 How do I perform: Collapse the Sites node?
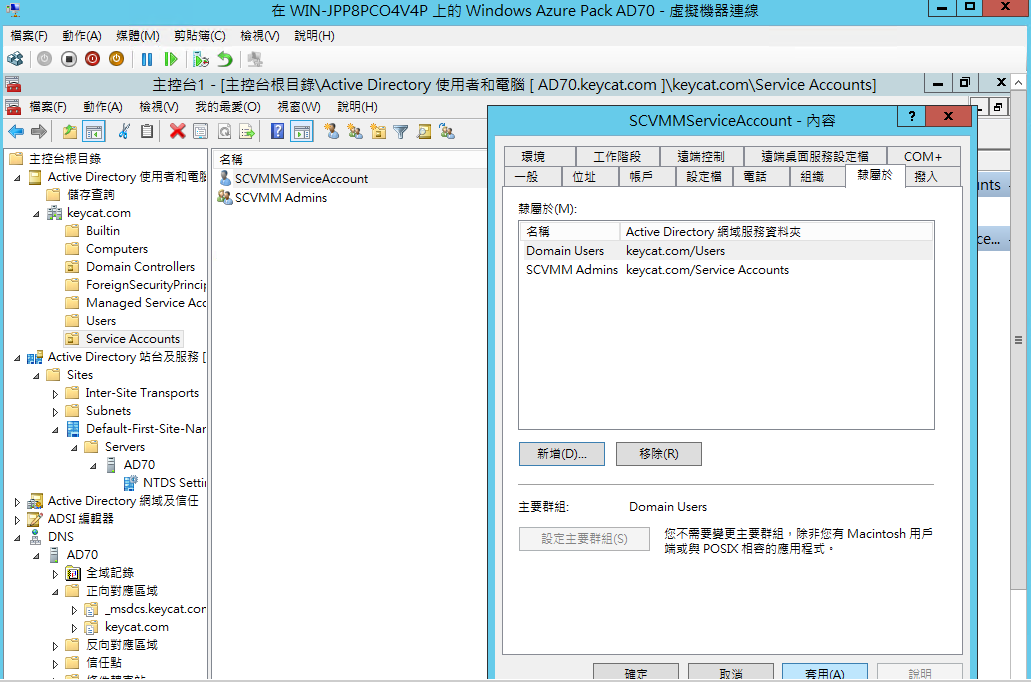tap(37, 376)
